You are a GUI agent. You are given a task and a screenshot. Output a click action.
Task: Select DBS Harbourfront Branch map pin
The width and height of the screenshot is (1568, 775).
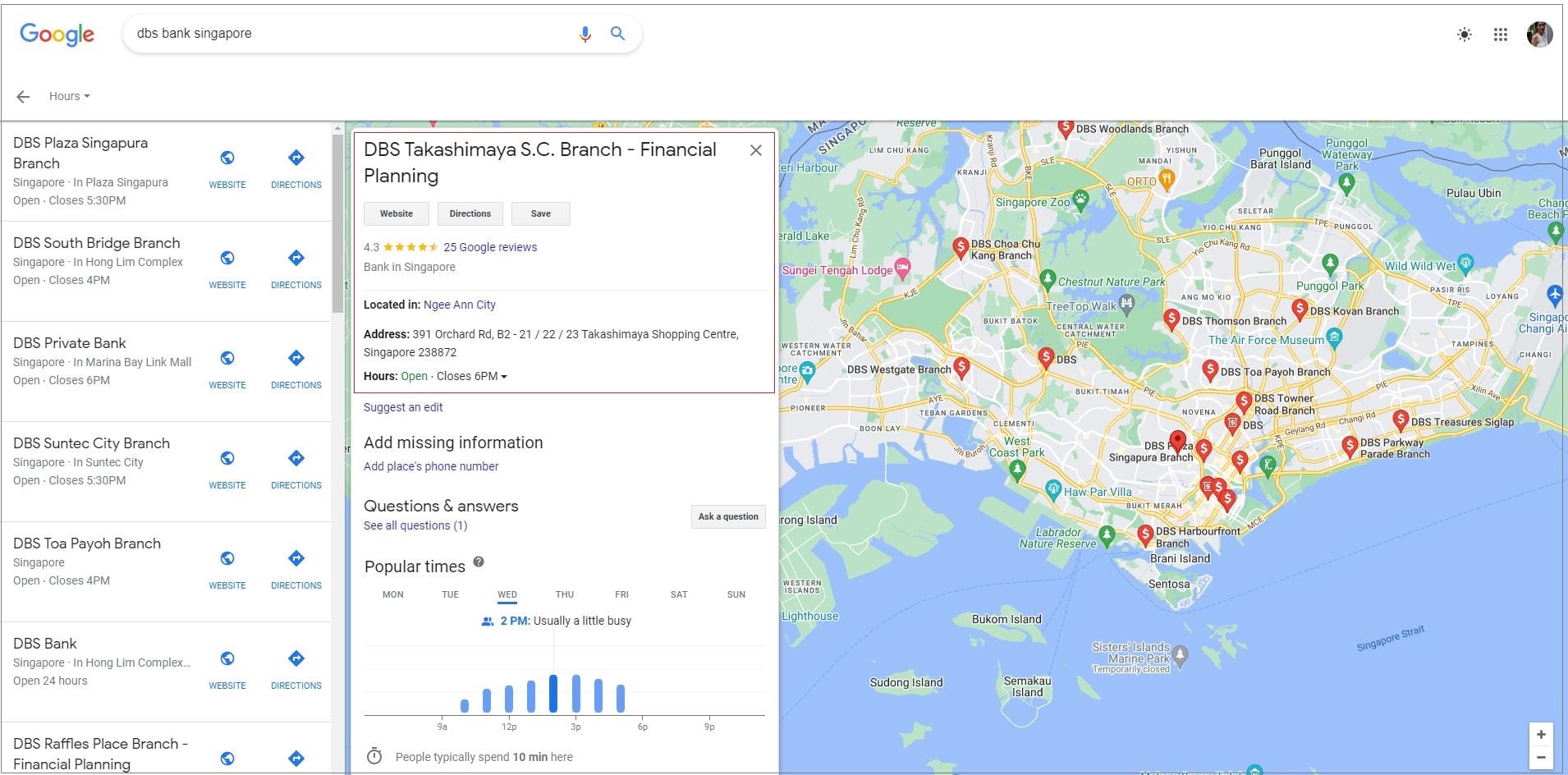point(1145,535)
